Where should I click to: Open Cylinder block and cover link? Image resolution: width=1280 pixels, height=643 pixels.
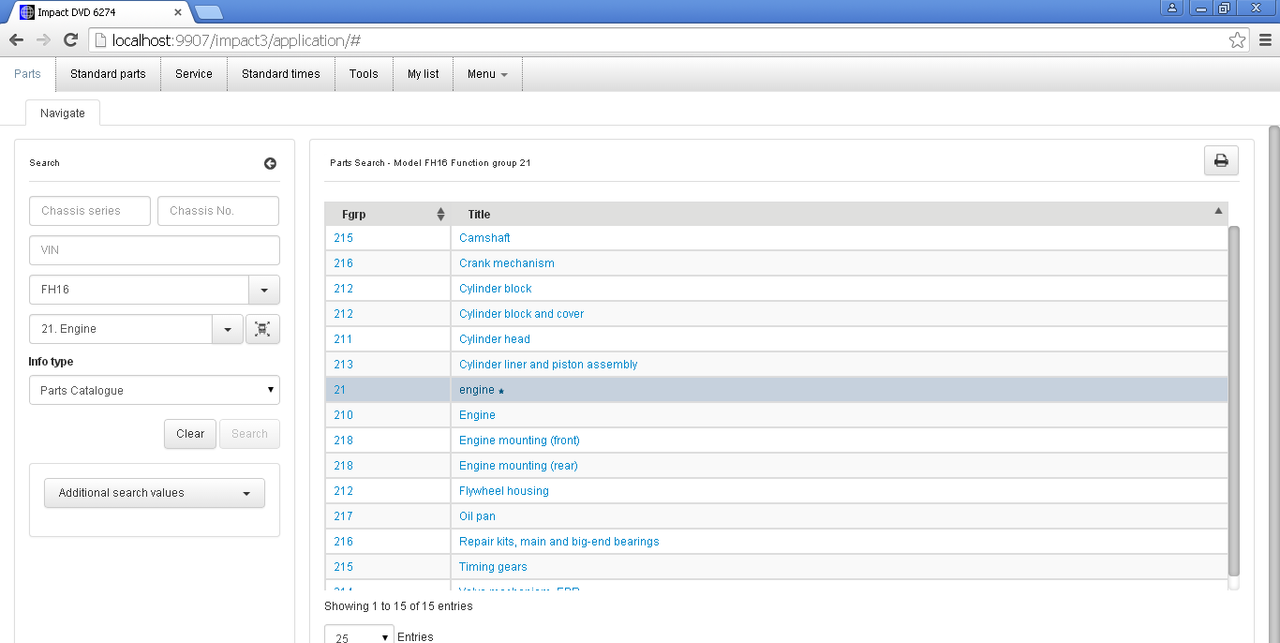click(x=522, y=314)
